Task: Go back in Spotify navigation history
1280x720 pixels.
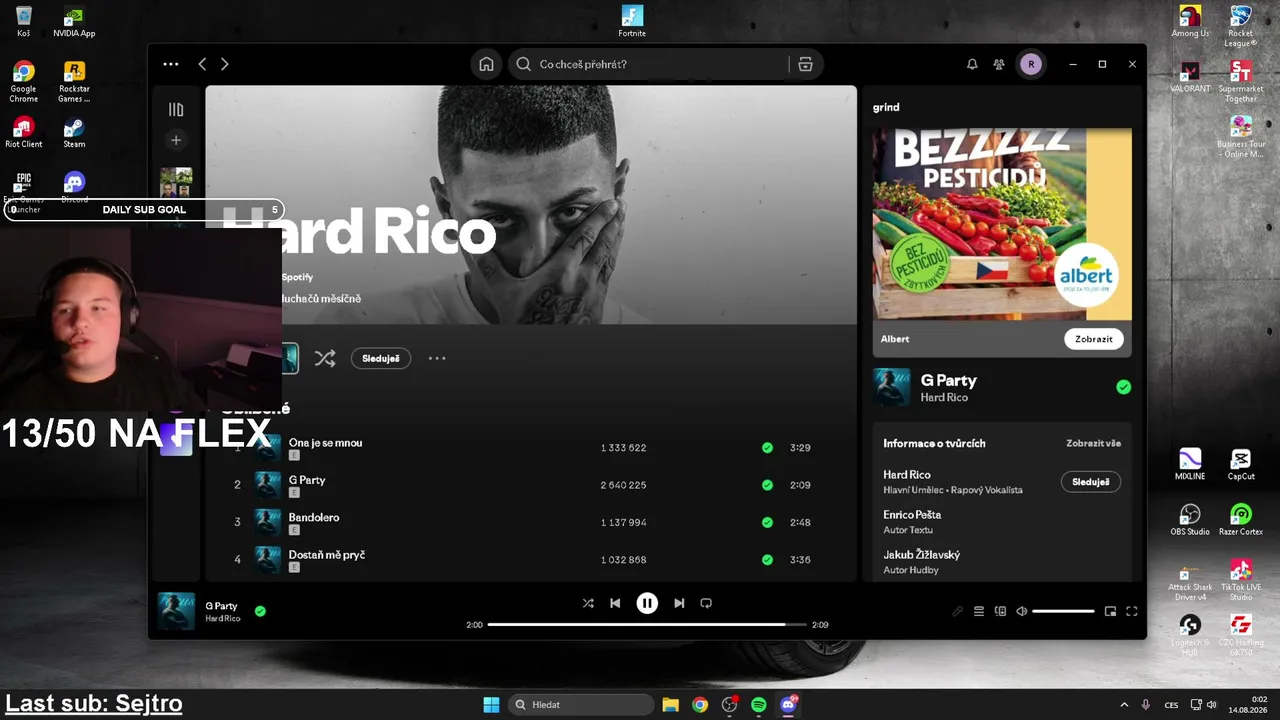Action: 202,64
